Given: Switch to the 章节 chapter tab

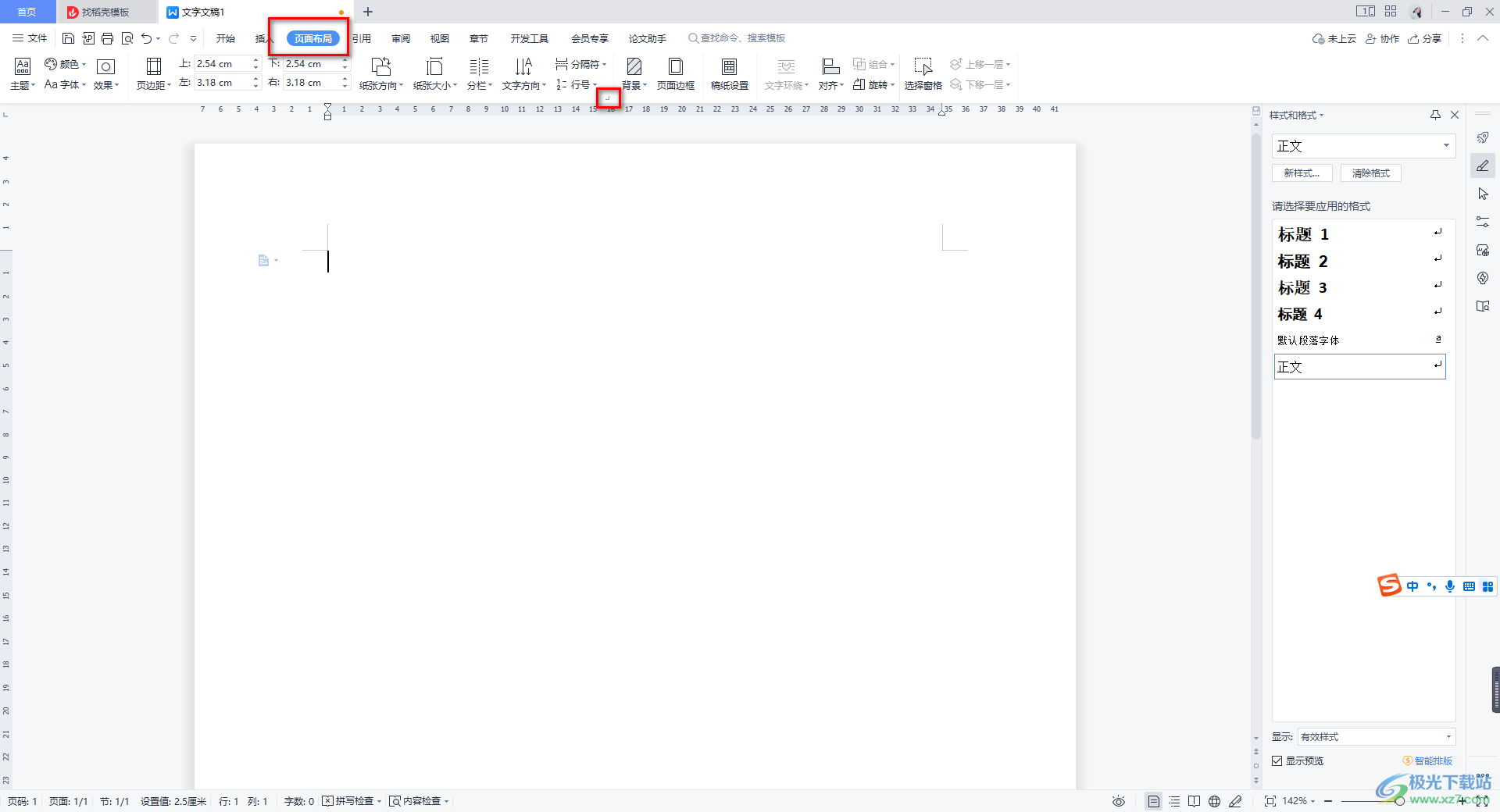Looking at the screenshot, I should tap(479, 38).
